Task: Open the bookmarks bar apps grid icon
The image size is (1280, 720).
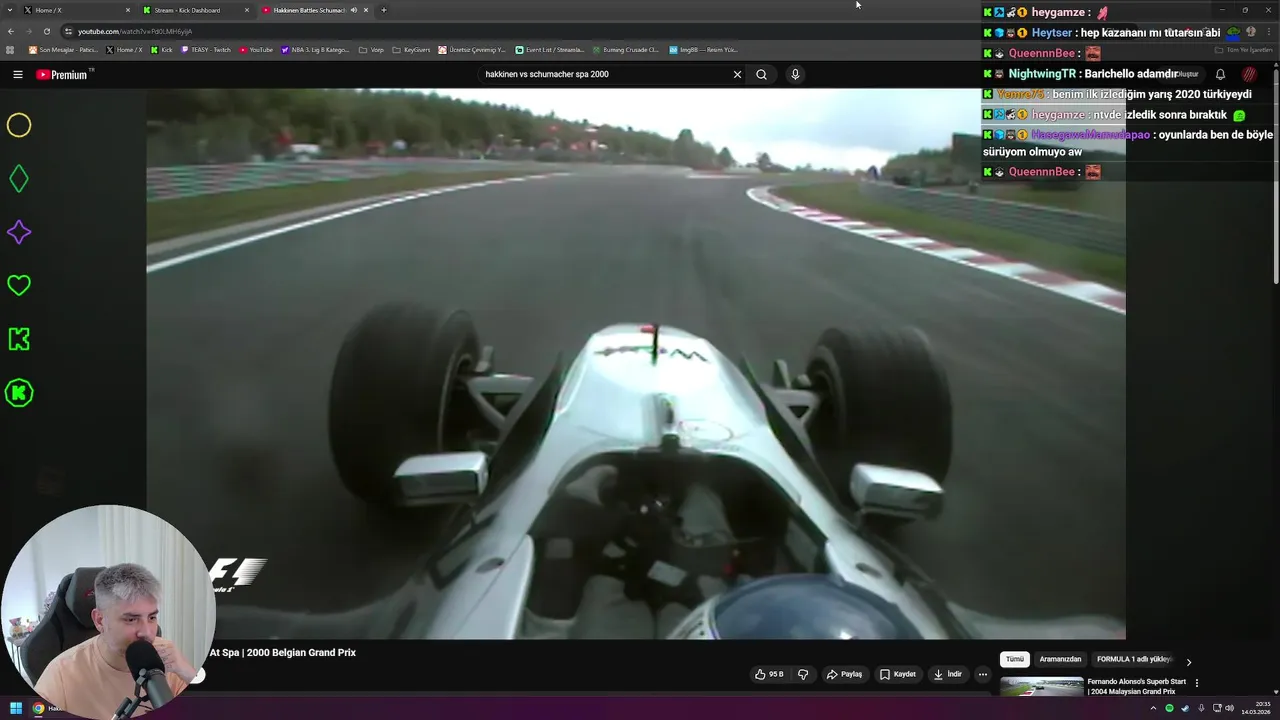Action: [x=11, y=49]
